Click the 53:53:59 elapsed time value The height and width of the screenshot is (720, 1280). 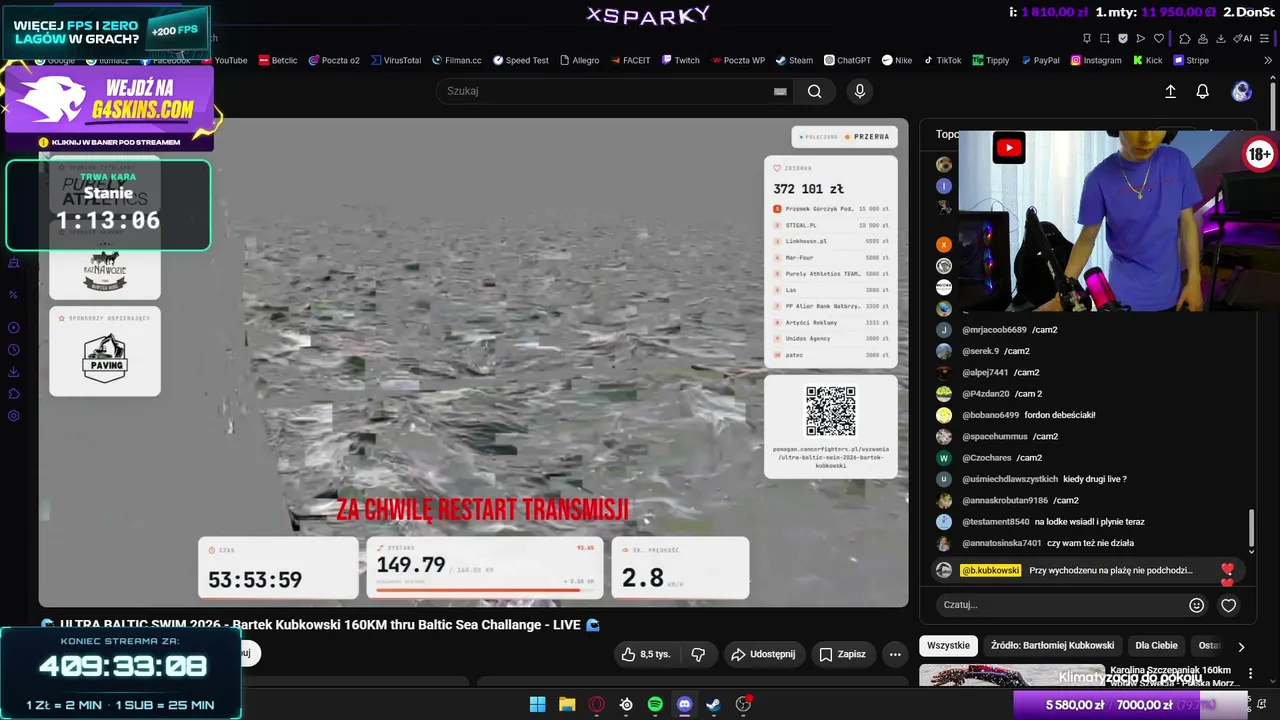pos(255,580)
